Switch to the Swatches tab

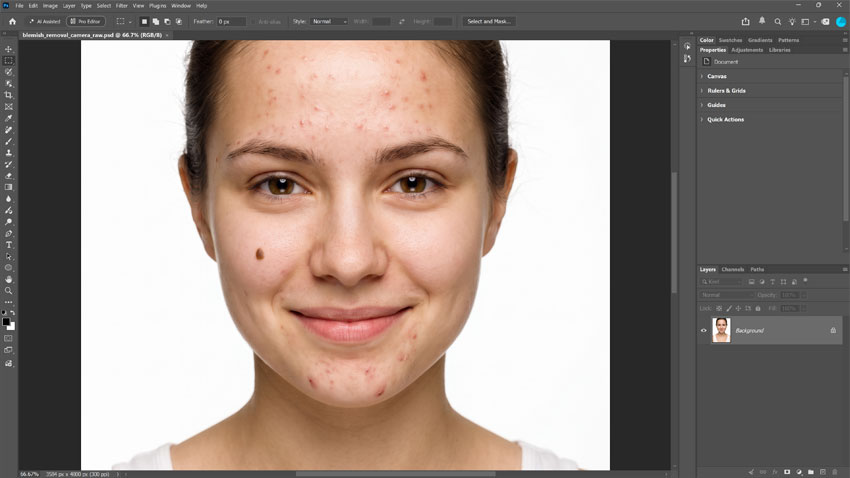[x=730, y=40]
